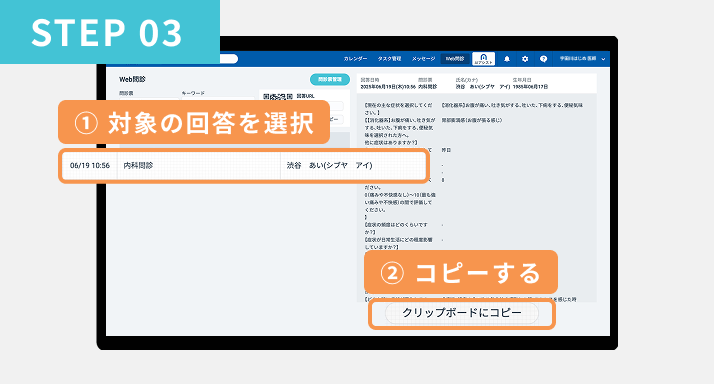Open settings via the gear icon
The image size is (714, 384).
pyautogui.click(x=525, y=59)
